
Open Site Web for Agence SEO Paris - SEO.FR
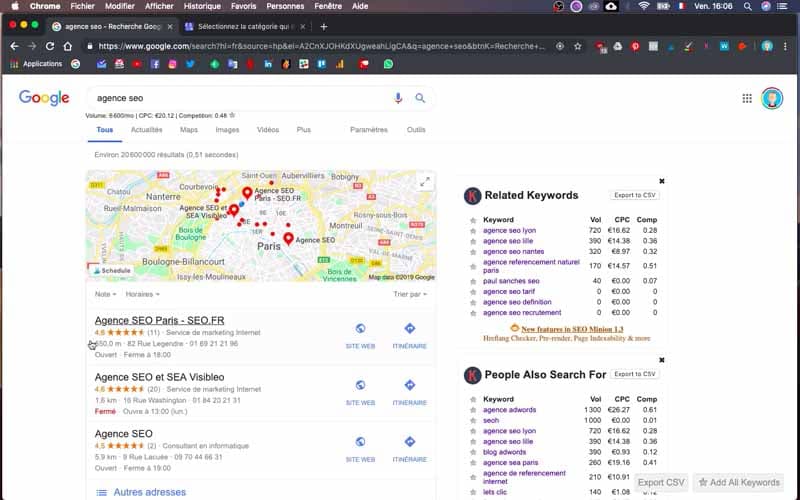point(360,336)
